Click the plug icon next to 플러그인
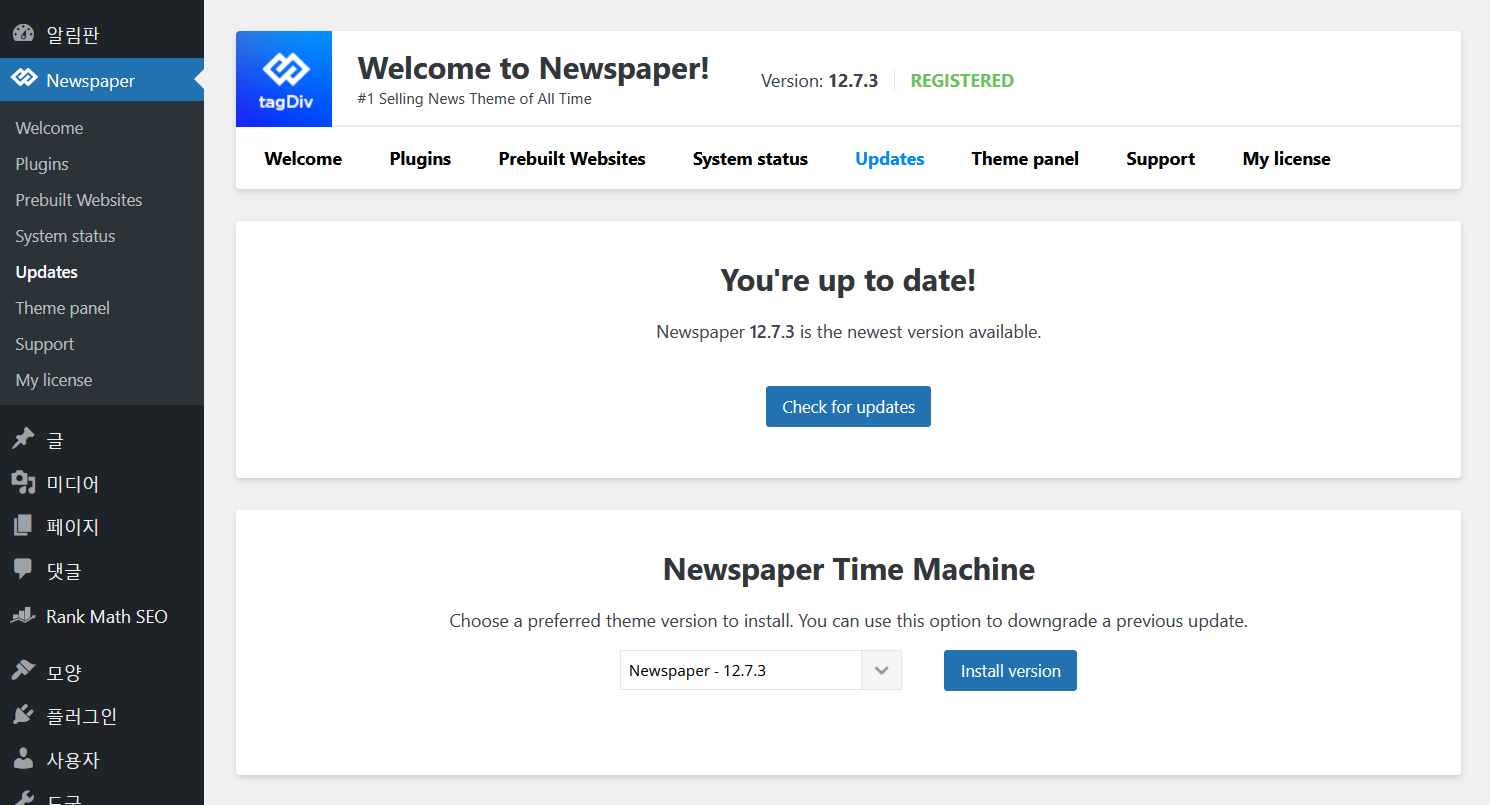This screenshot has height=805, width=1490. tap(23, 715)
